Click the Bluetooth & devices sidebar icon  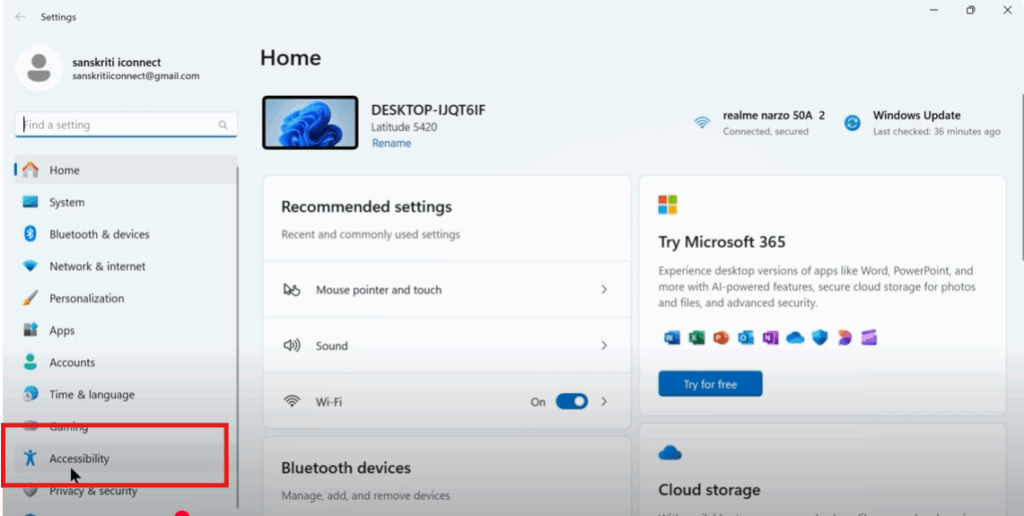[x=30, y=234]
